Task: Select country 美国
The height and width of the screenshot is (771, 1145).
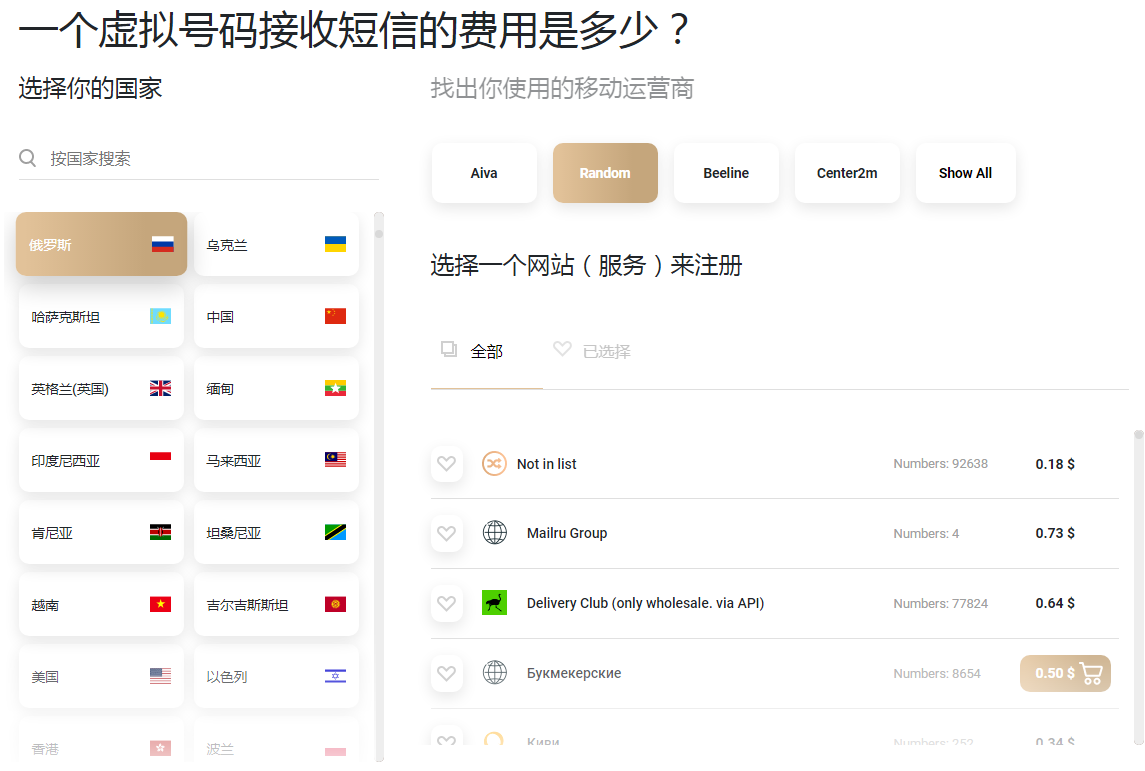Action: (x=102, y=677)
